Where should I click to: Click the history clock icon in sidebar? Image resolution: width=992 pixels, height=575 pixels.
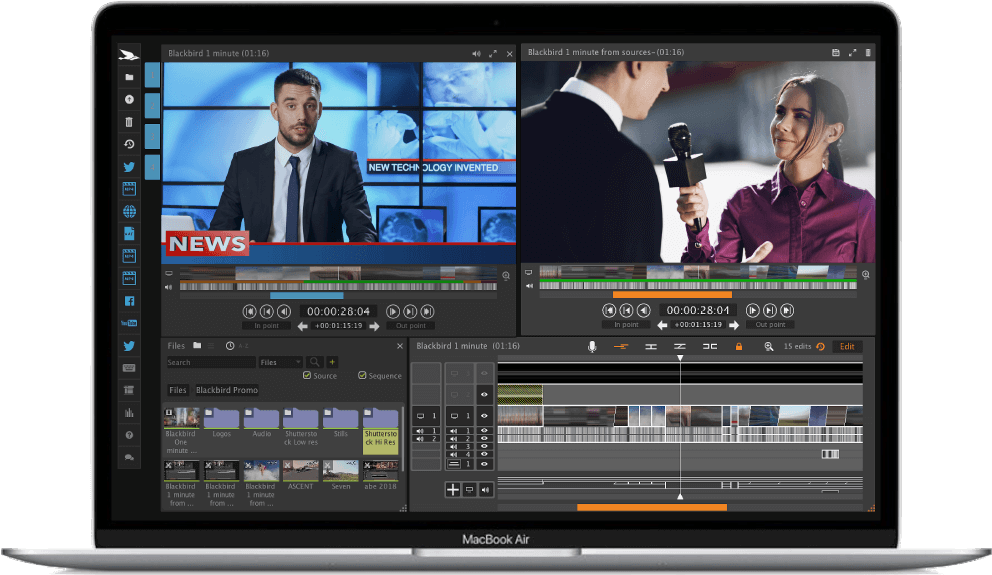(129, 144)
